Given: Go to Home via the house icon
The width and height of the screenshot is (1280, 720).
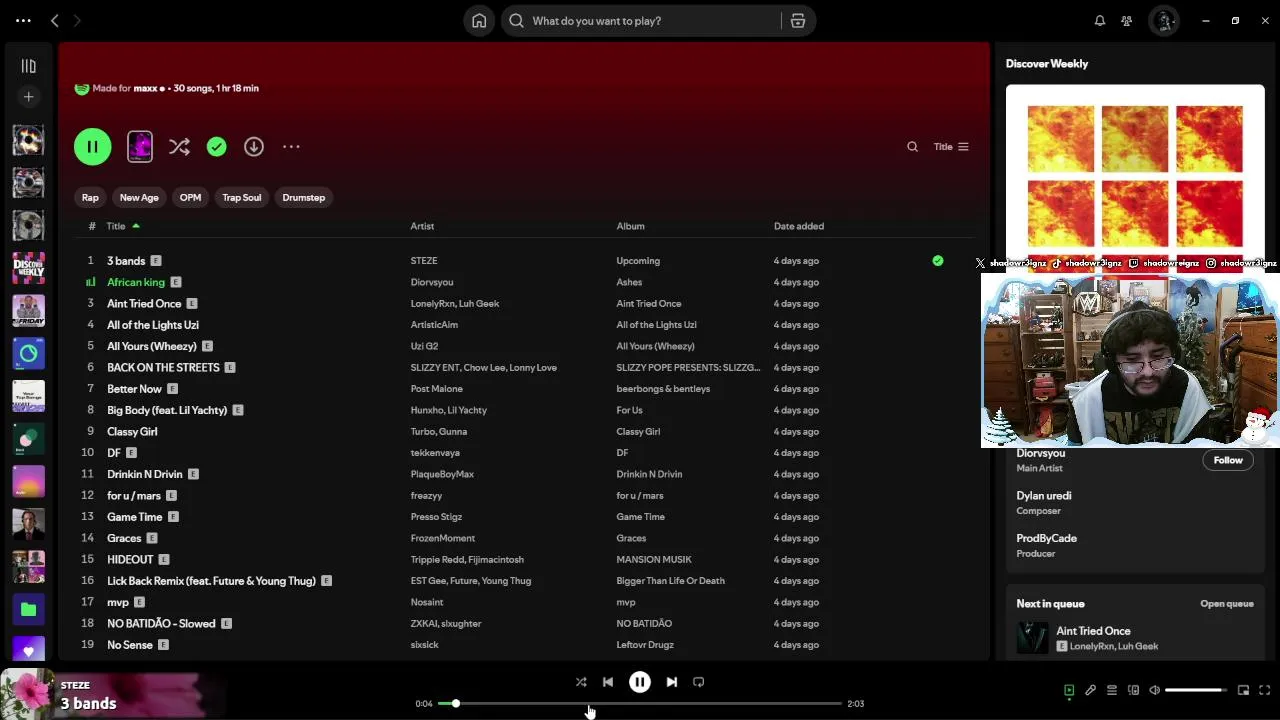Looking at the screenshot, I should tap(479, 21).
